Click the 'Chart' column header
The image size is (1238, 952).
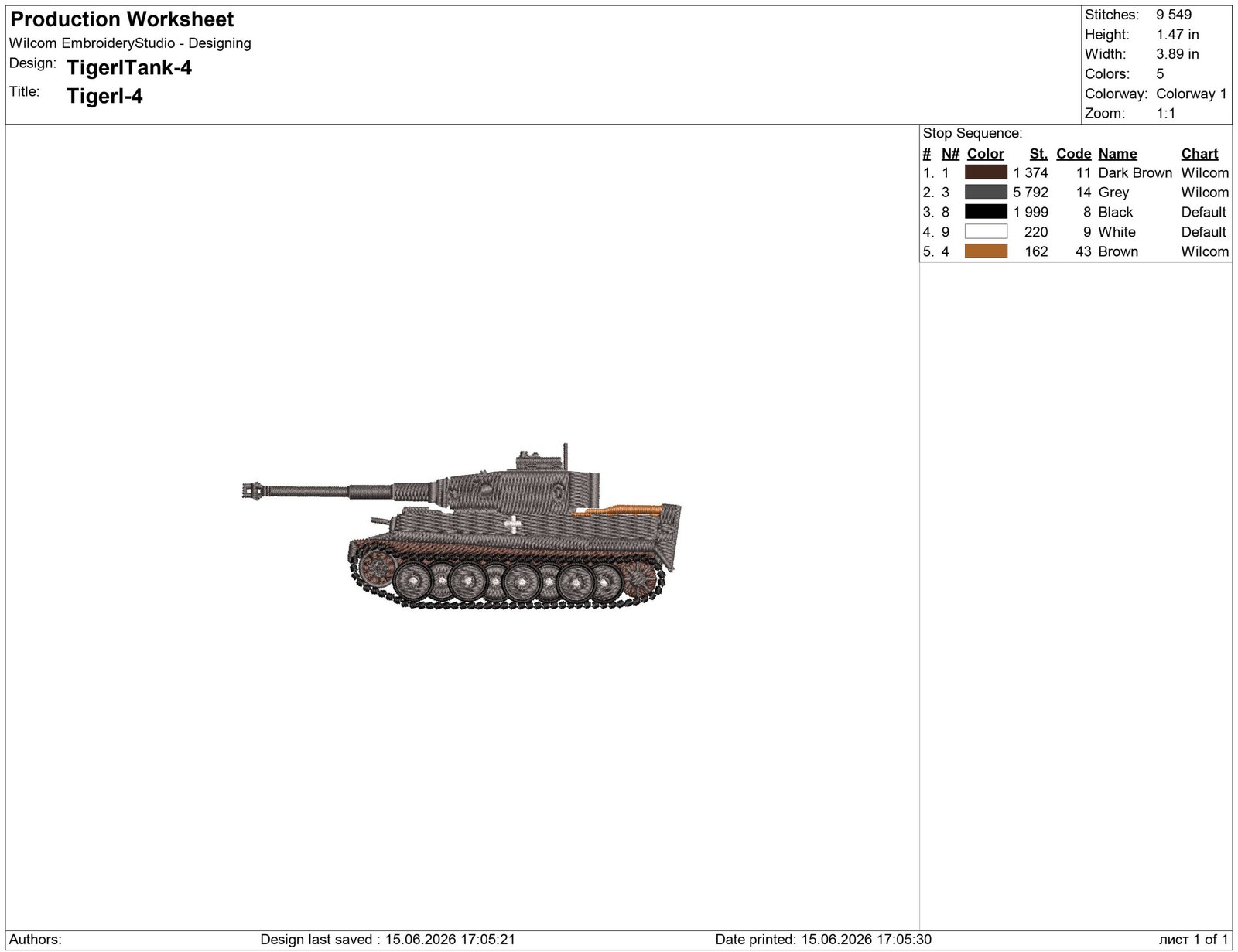1199,154
